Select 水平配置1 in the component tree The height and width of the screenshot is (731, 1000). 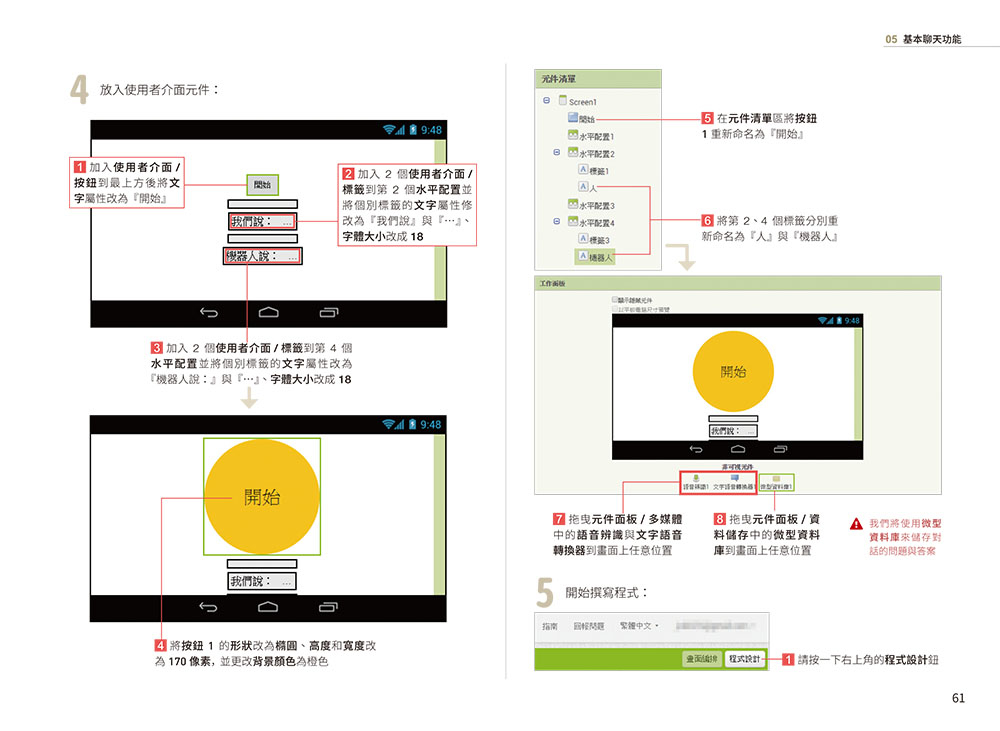click(x=596, y=136)
